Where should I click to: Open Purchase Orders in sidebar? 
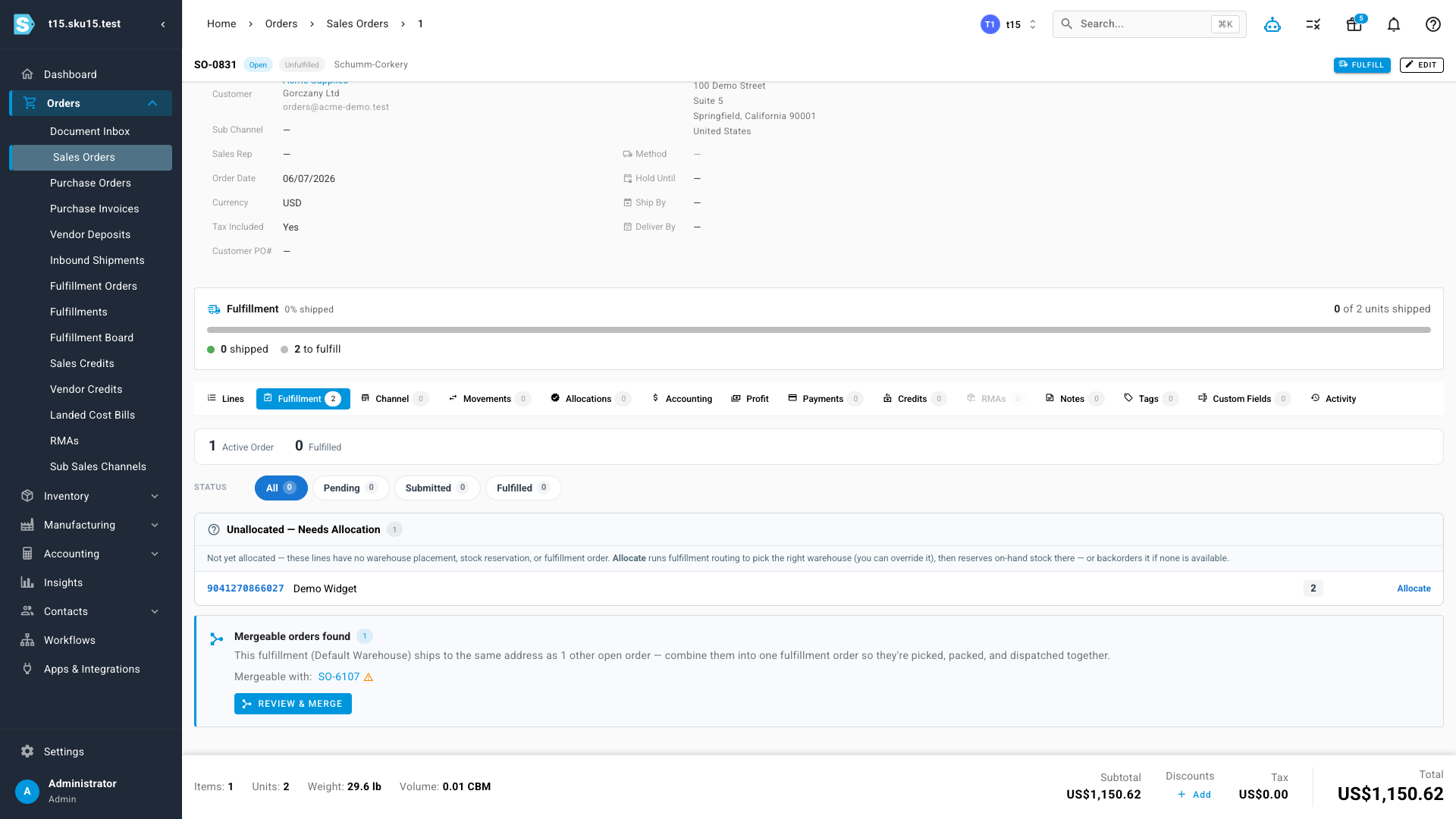(x=90, y=183)
